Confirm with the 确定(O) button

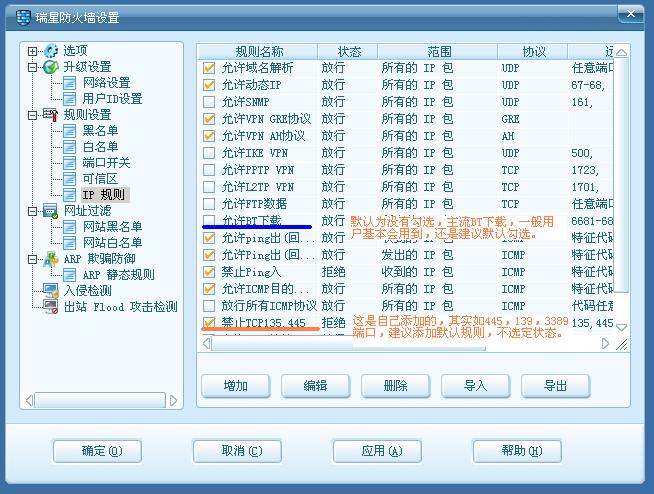pyautogui.click(x=98, y=451)
